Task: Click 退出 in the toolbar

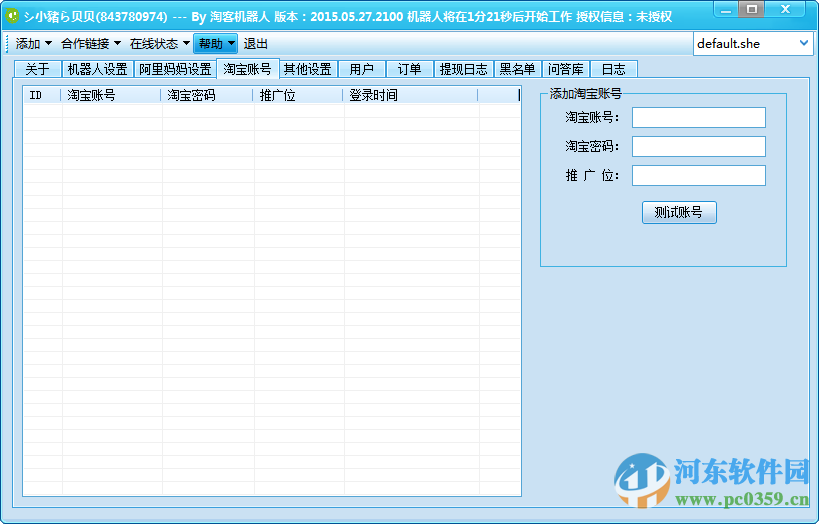Action: [255, 43]
